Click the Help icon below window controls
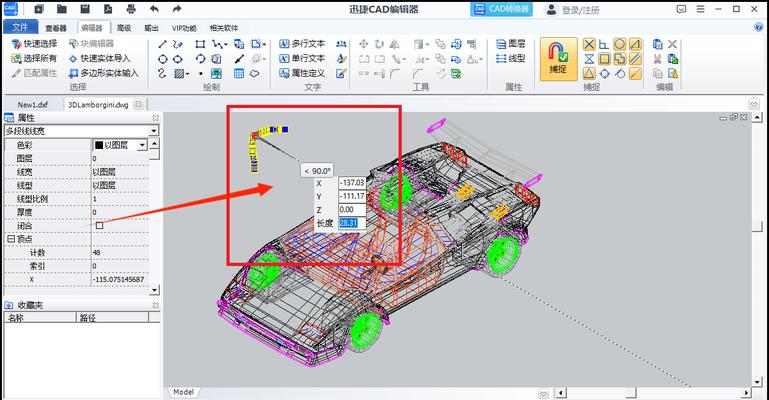 [x=759, y=27]
